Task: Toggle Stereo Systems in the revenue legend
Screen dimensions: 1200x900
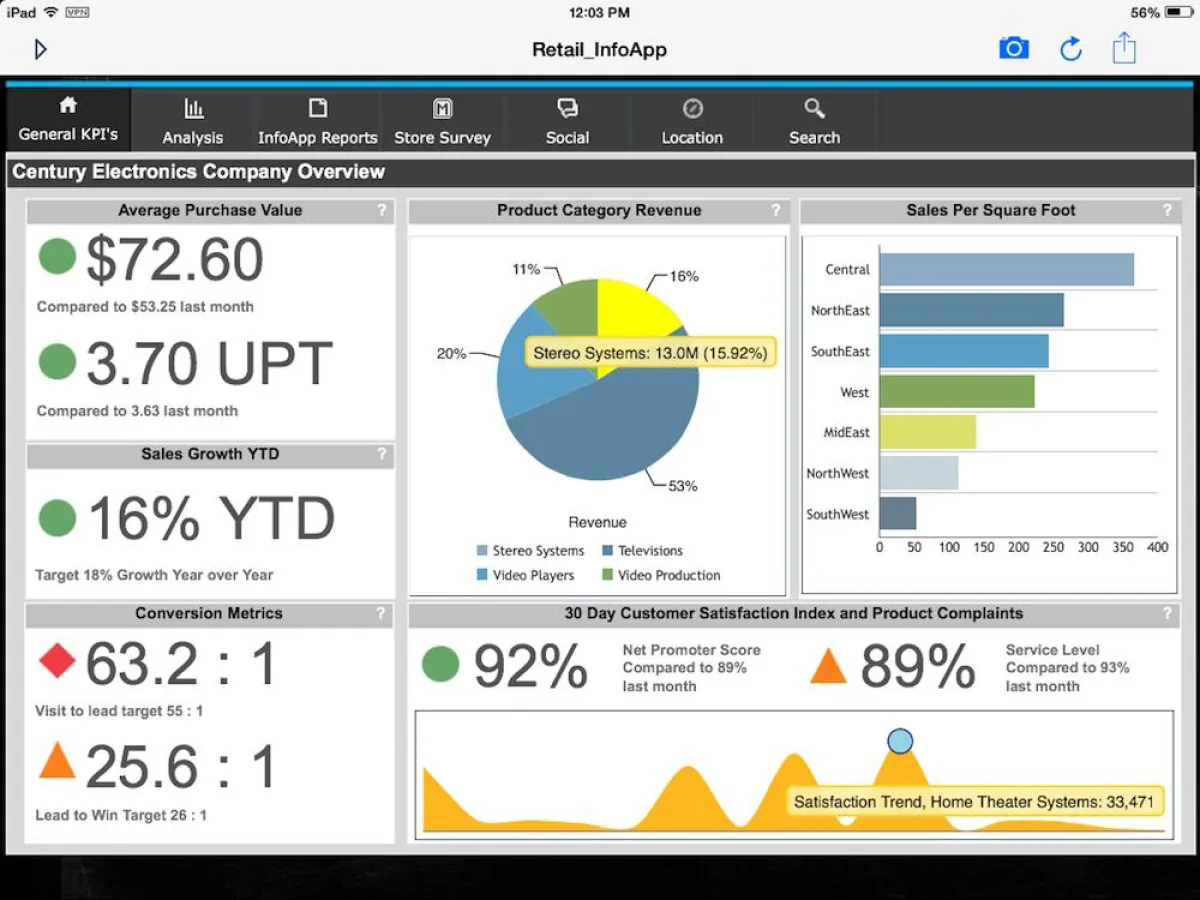Action: point(530,550)
